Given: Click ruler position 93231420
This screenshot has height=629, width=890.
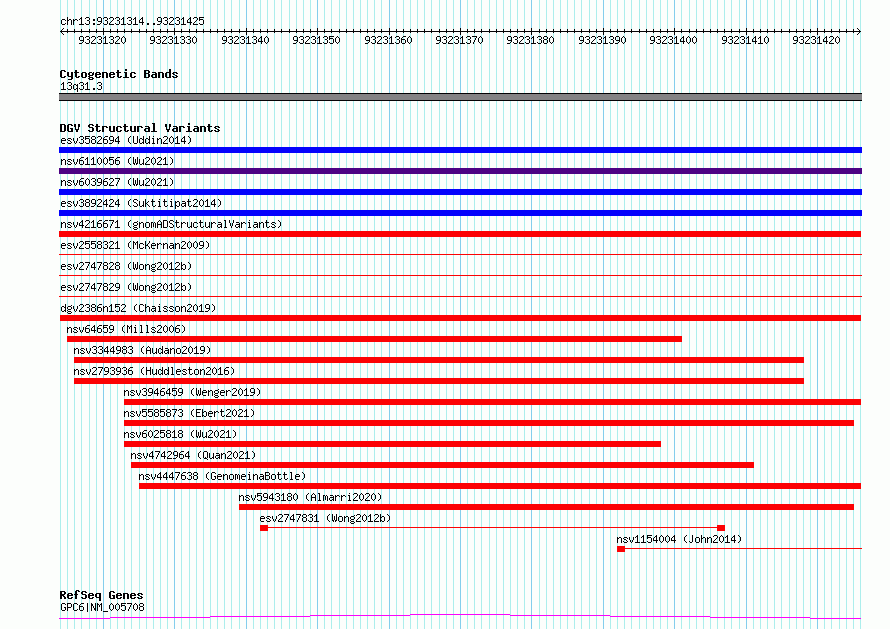Looking at the screenshot, I should click(x=816, y=40).
